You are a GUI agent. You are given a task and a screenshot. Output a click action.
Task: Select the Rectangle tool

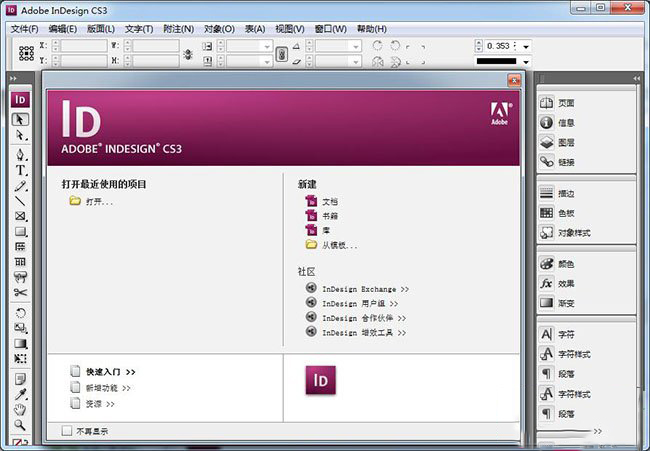[x=20, y=231]
